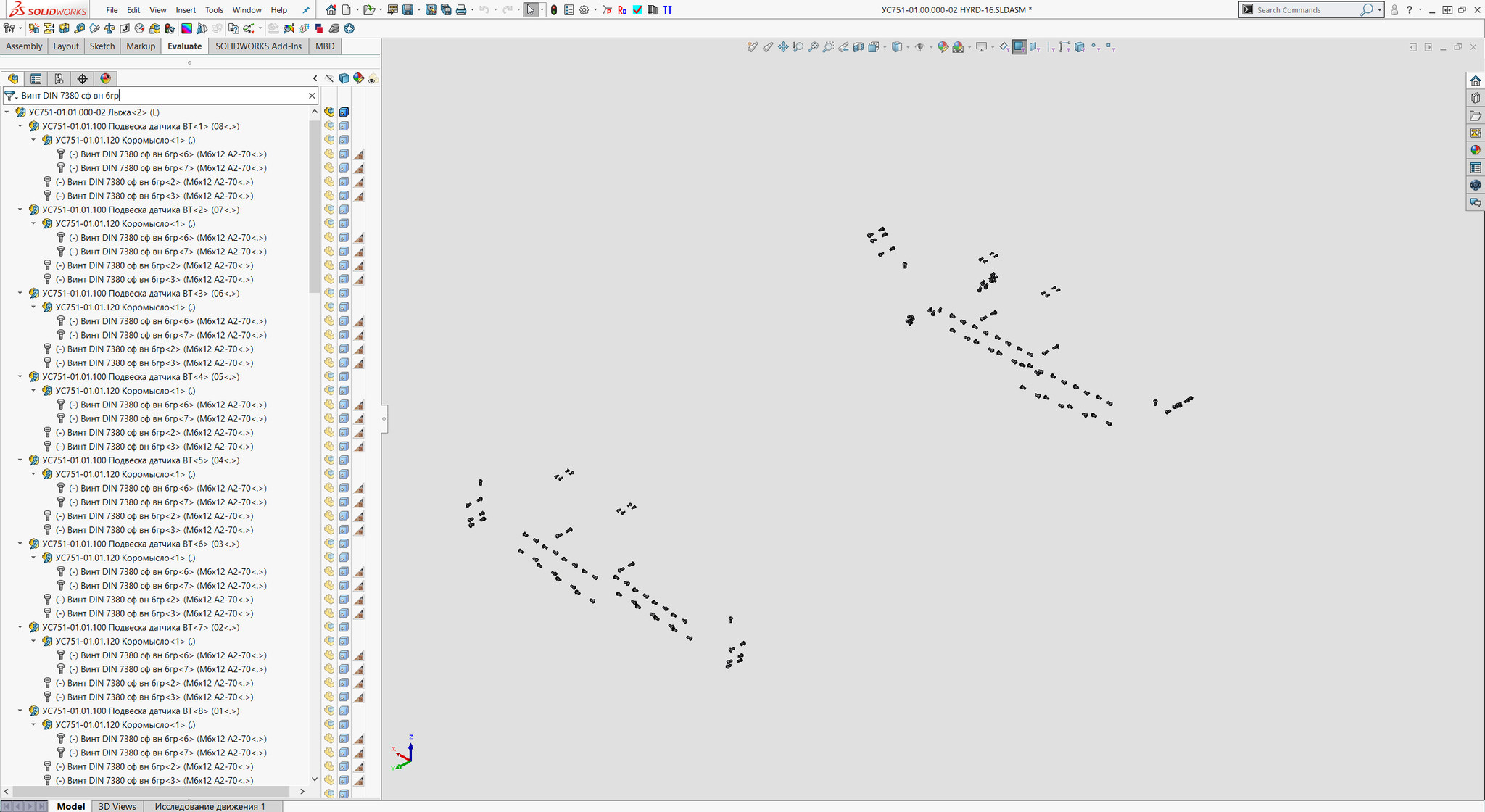Open the Options gear dropdown arrow
Screen dimensions: 1485x812
point(595,10)
